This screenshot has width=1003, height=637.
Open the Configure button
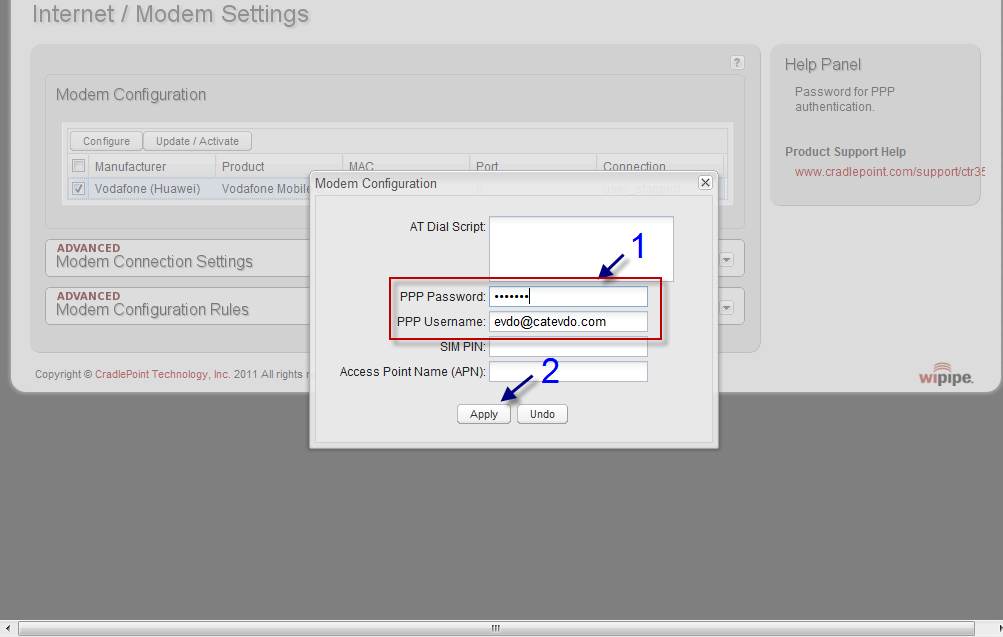[x=106, y=141]
